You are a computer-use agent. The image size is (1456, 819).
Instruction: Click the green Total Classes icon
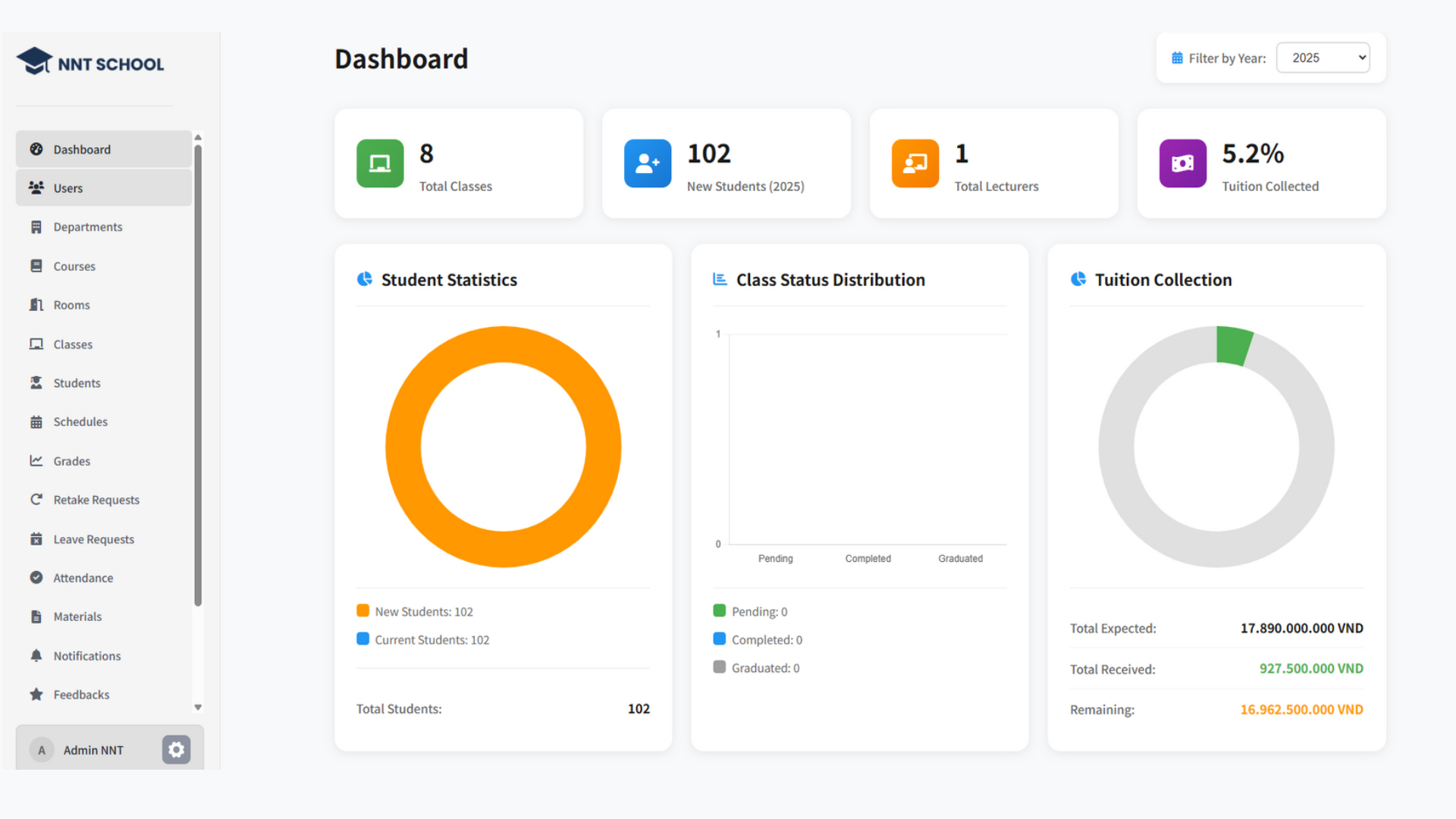[380, 163]
